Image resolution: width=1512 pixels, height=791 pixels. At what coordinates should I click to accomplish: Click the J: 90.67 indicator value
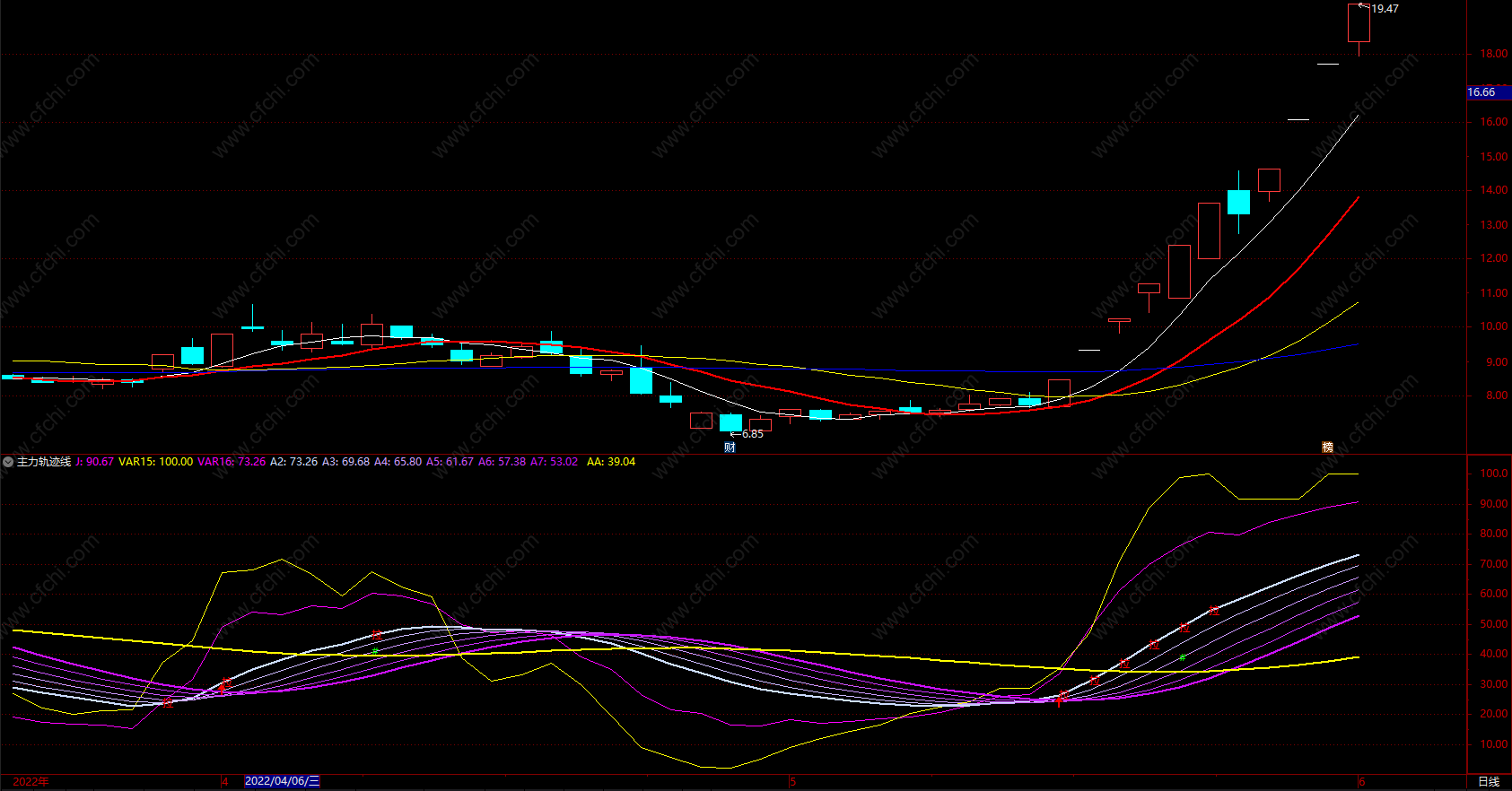(94, 462)
